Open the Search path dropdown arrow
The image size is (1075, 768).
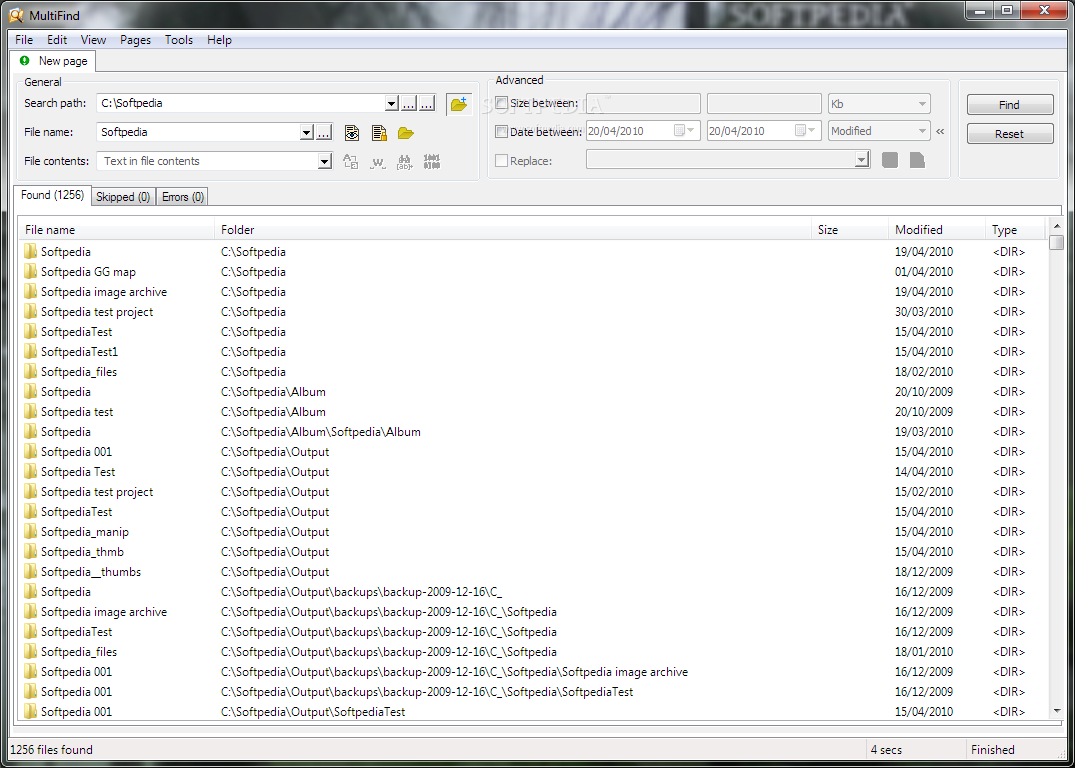(391, 104)
